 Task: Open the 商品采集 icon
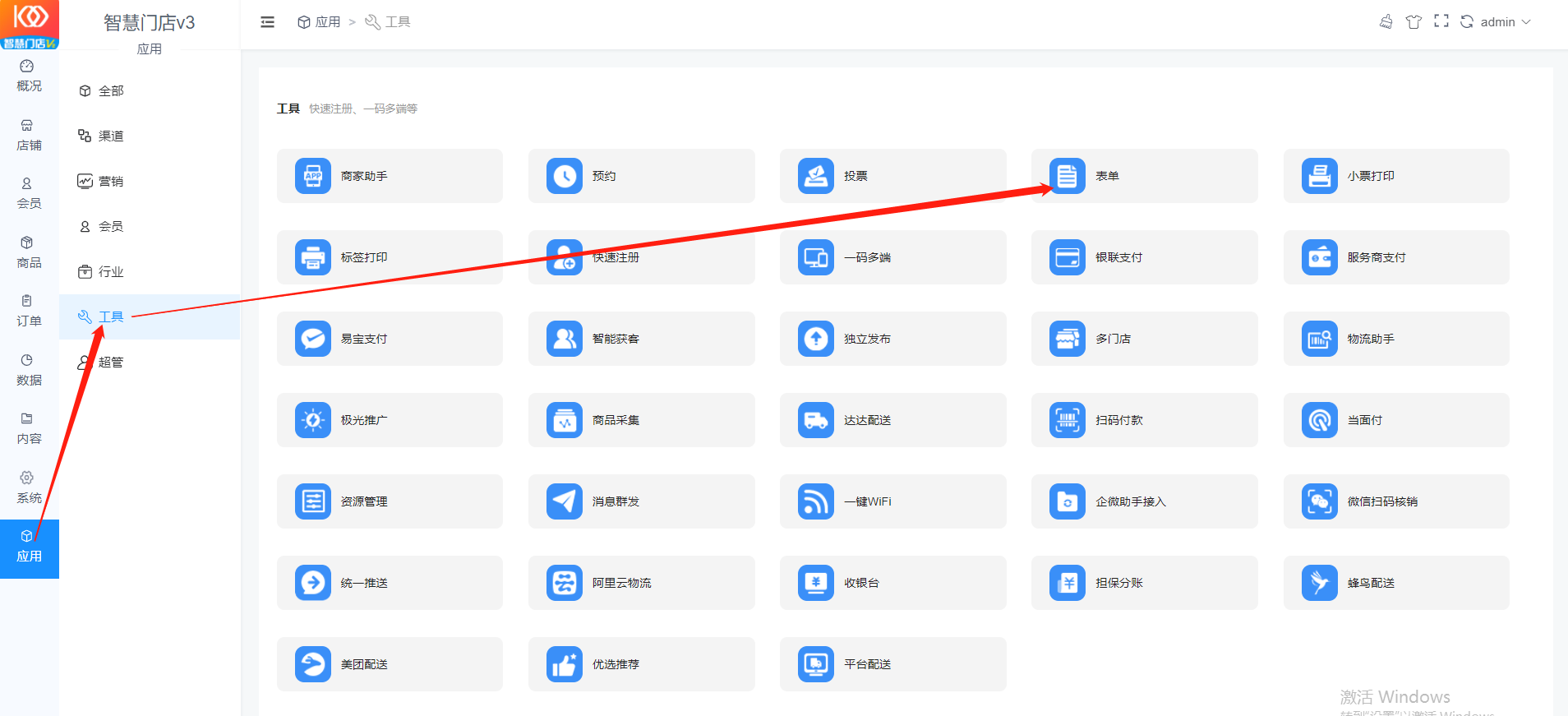[x=565, y=420]
